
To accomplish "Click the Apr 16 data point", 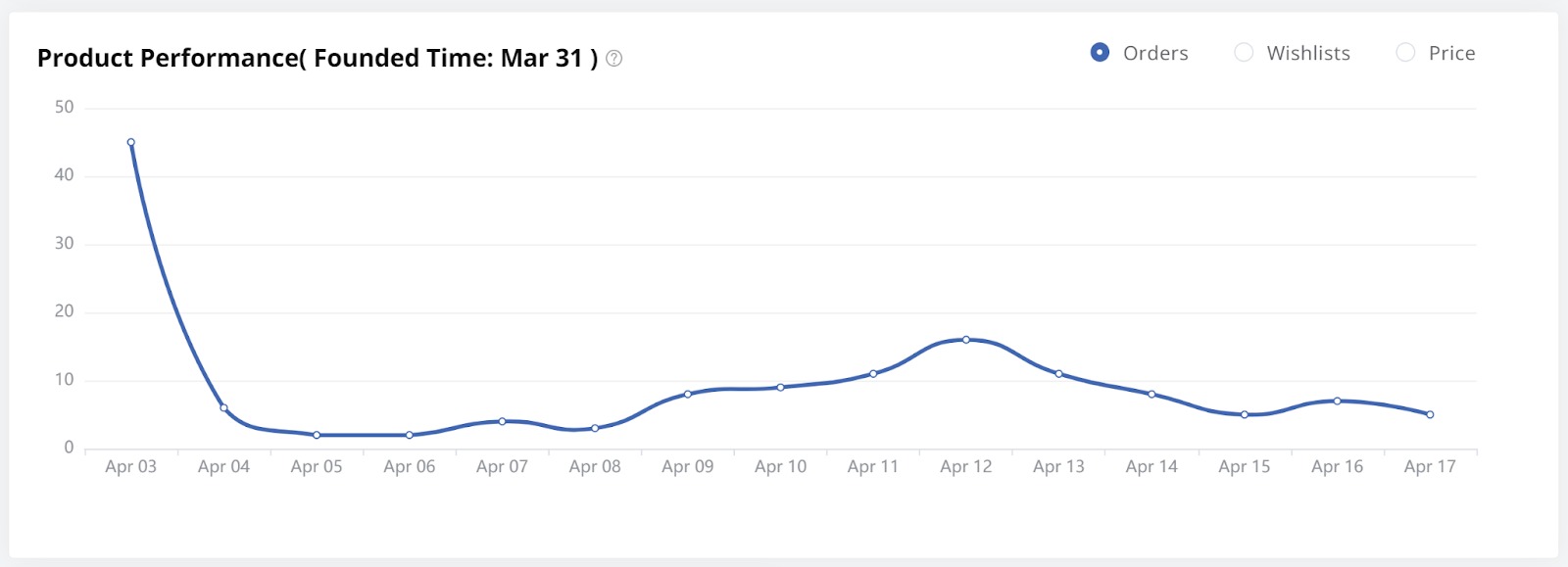I will click(x=1337, y=401).
